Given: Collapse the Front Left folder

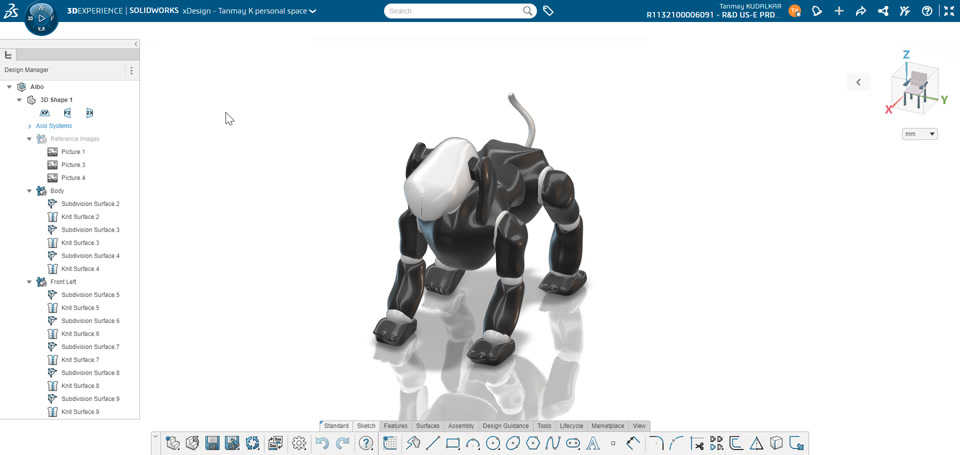Looking at the screenshot, I should pos(29,282).
